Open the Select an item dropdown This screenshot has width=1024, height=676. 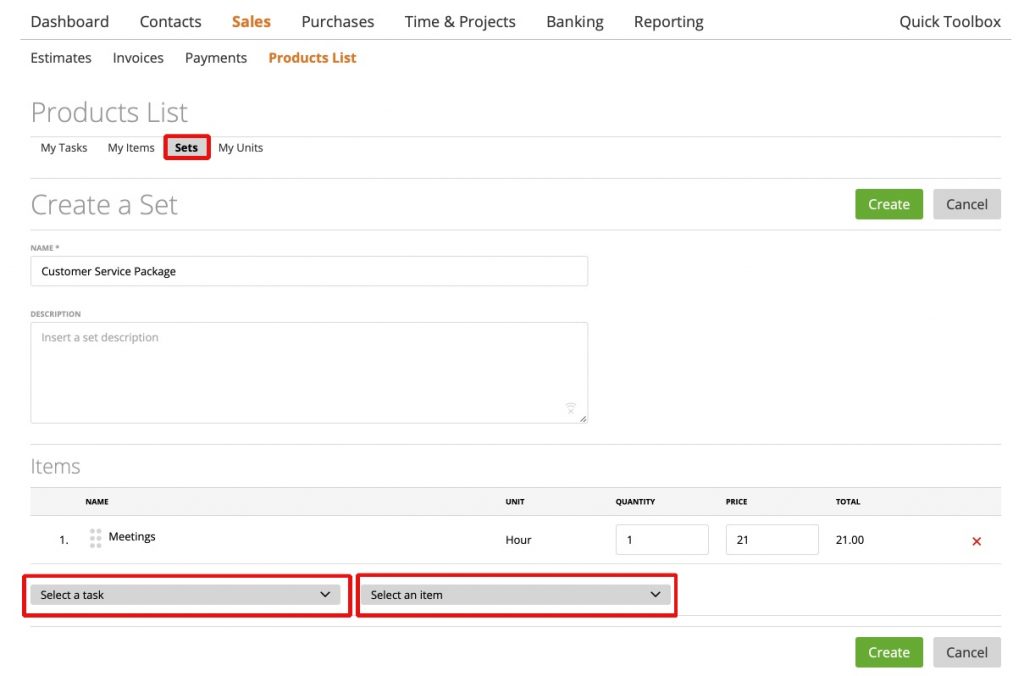coord(515,594)
